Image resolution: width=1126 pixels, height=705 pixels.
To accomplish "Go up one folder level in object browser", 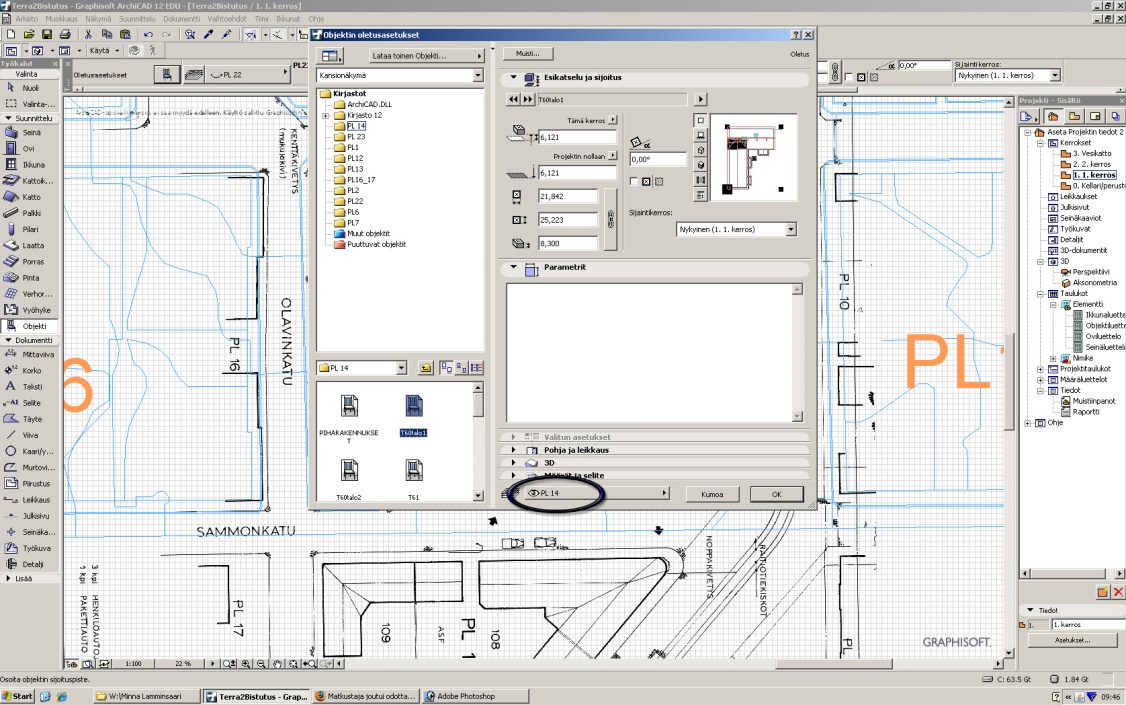I will click(x=426, y=368).
